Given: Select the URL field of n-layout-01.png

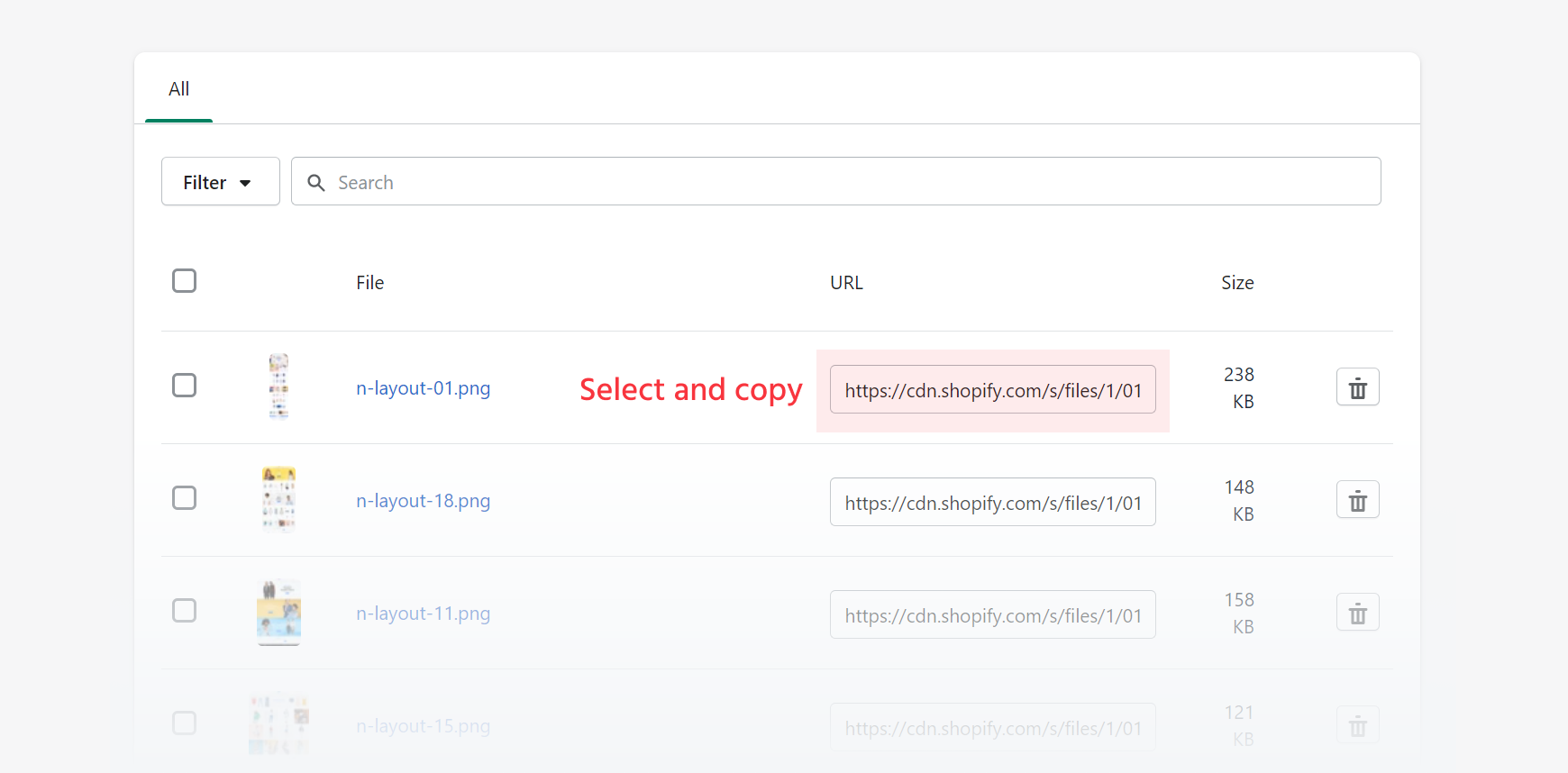Looking at the screenshot, I should (x=992, y=390).
